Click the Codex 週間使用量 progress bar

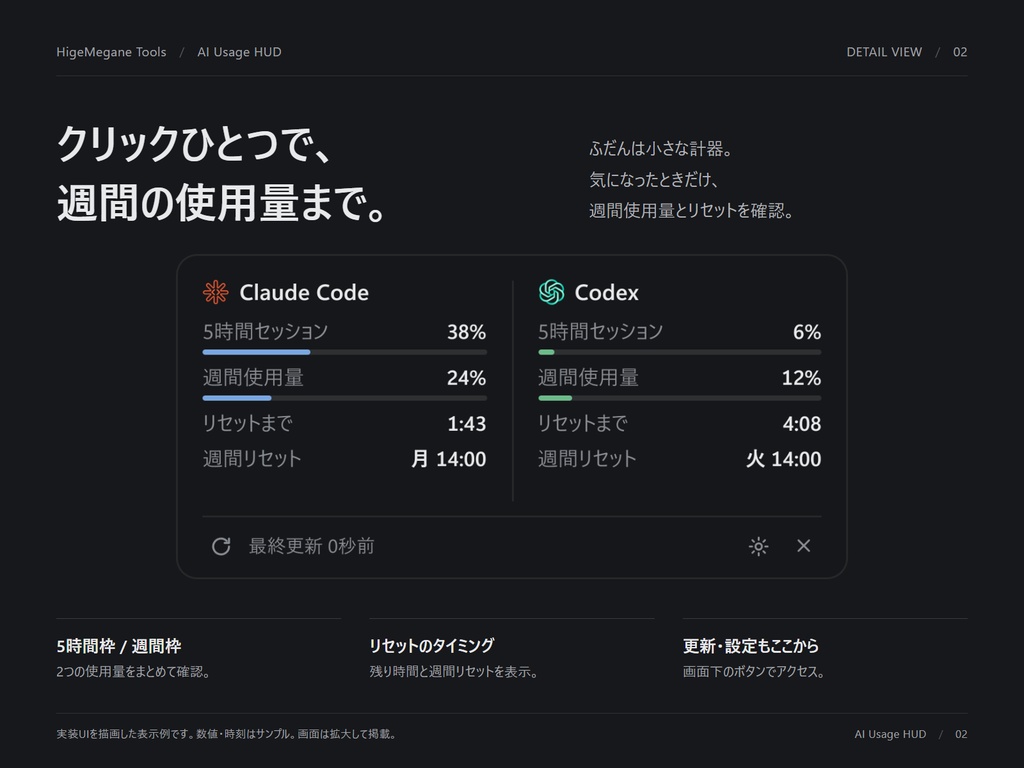(679, 398)
